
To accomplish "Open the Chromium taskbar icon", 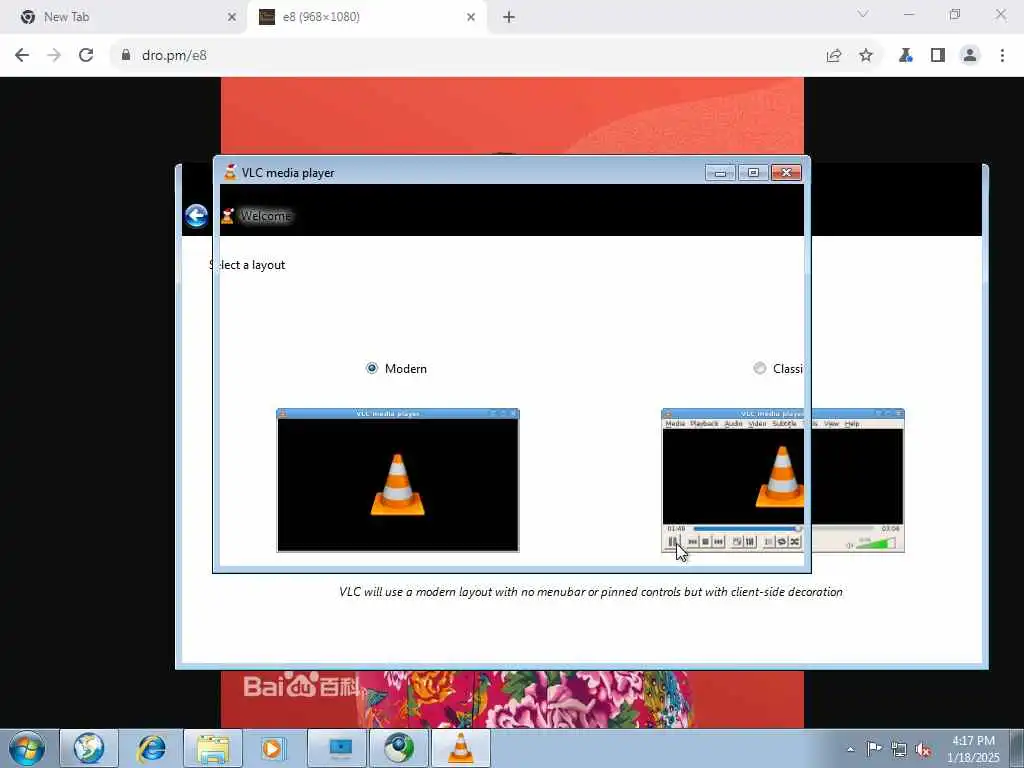I will point(399,748).
